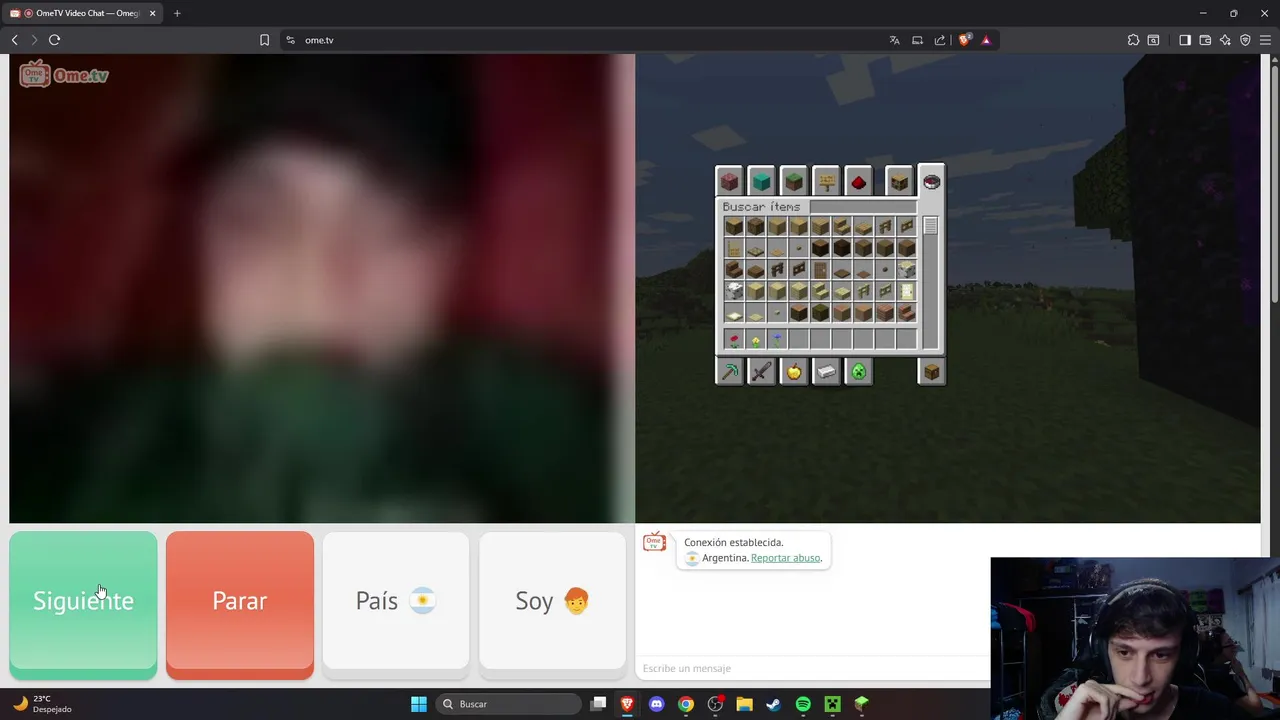Screen dimensions: 1280x720
Task: Select the golden apple food tab
Action: [x=793, y=372]
